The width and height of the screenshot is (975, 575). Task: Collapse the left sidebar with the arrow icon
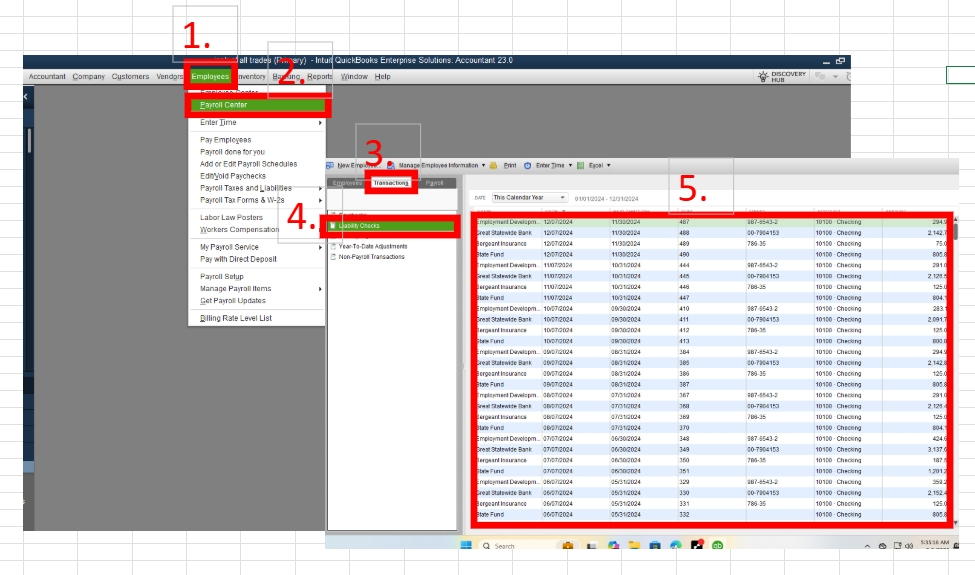(x=25, y=96)
